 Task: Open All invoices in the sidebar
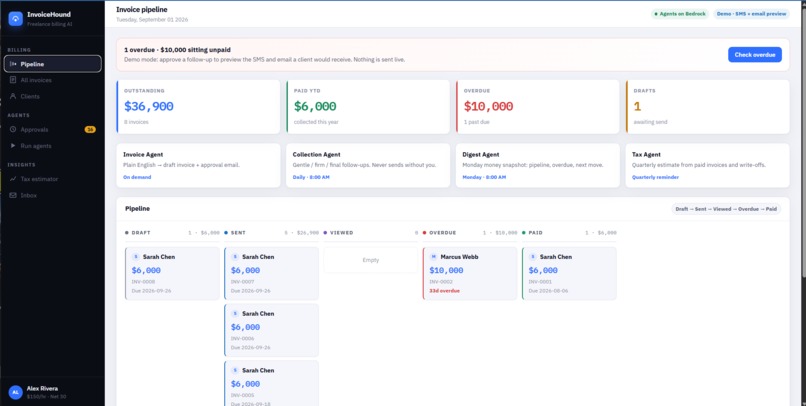(x=52, y=80)
